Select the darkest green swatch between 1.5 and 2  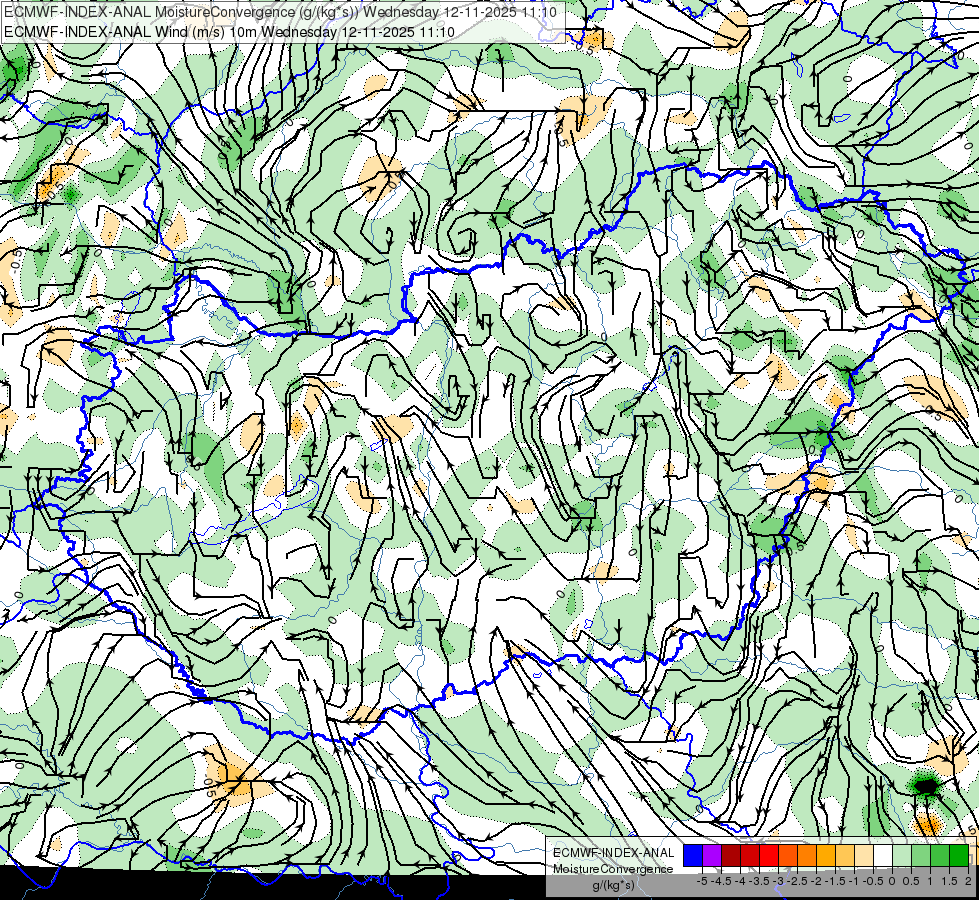click(x=959, y=855)
